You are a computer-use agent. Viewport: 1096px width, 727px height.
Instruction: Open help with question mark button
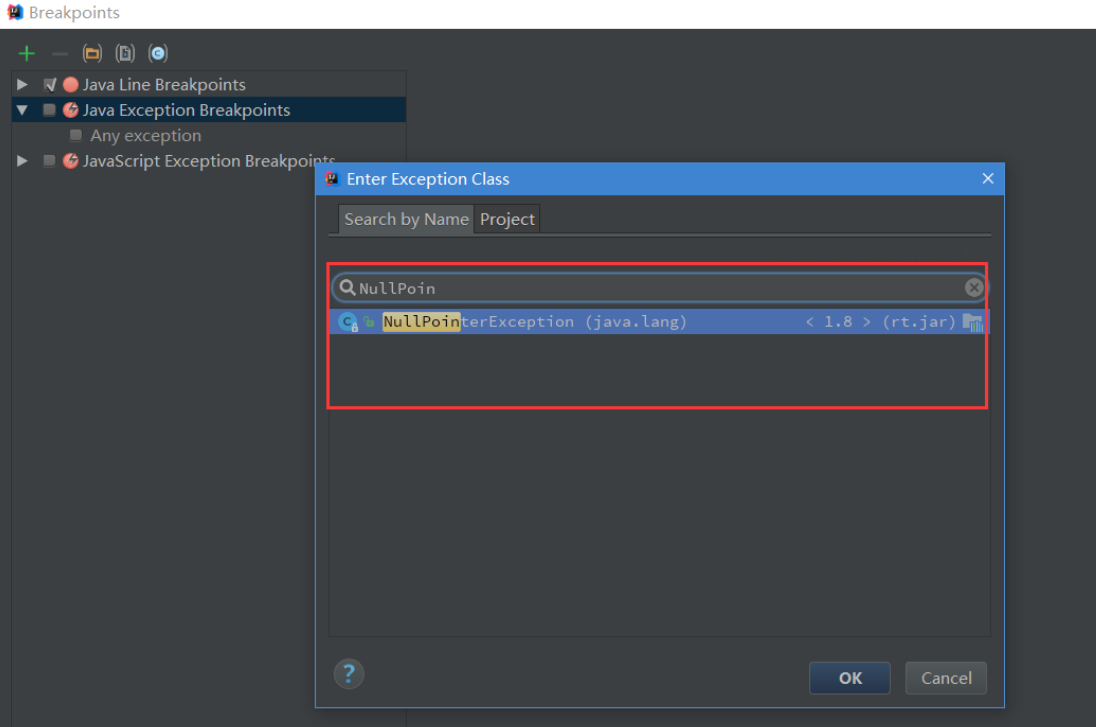click(349, 674)
